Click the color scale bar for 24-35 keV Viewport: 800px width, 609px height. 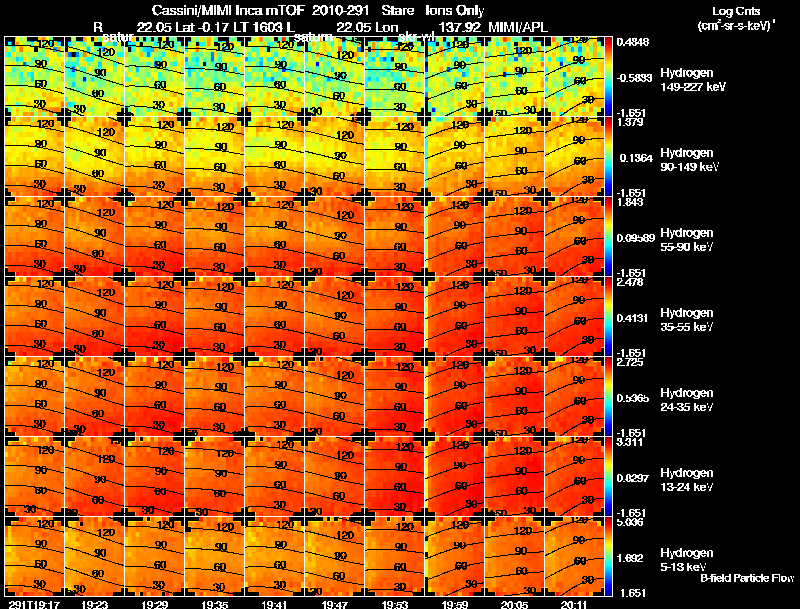tap(608, 397)
